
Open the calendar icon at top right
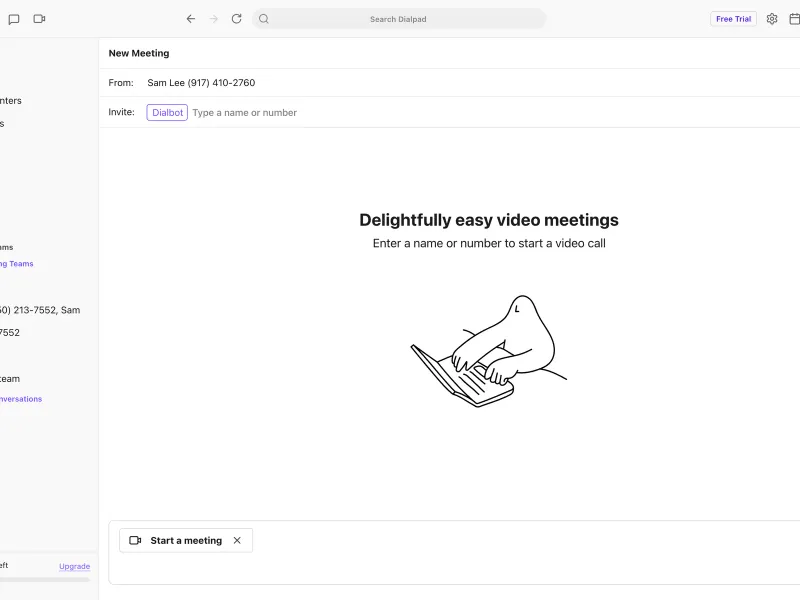794,19
